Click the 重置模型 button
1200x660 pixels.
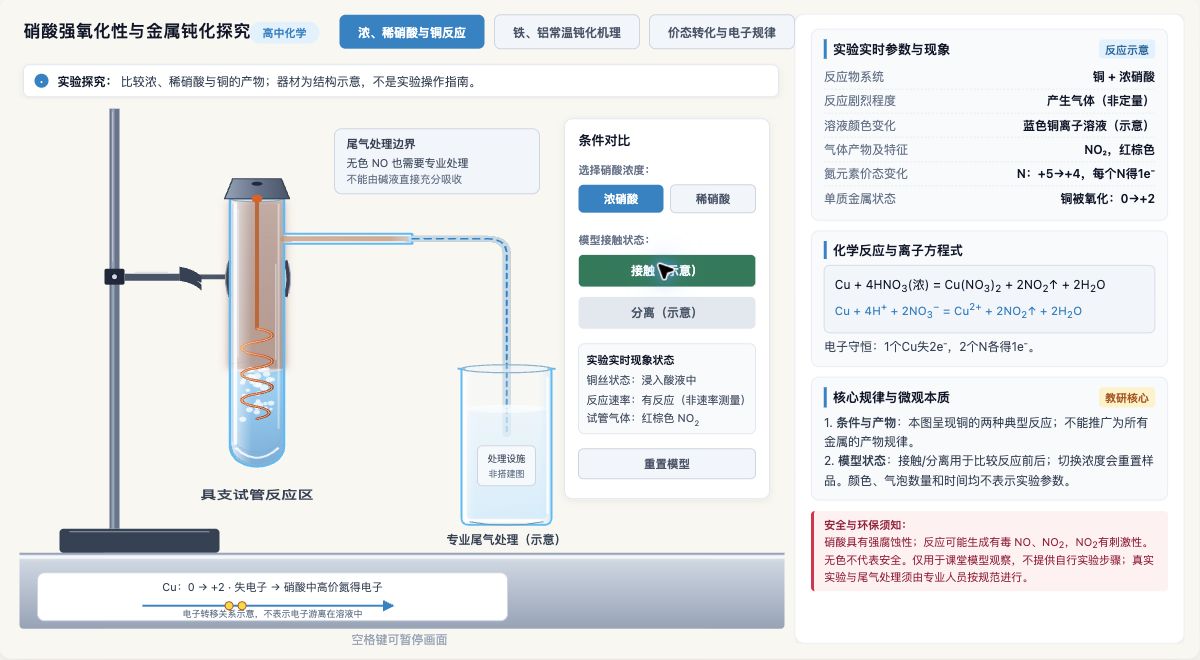[x=667, y=464]
